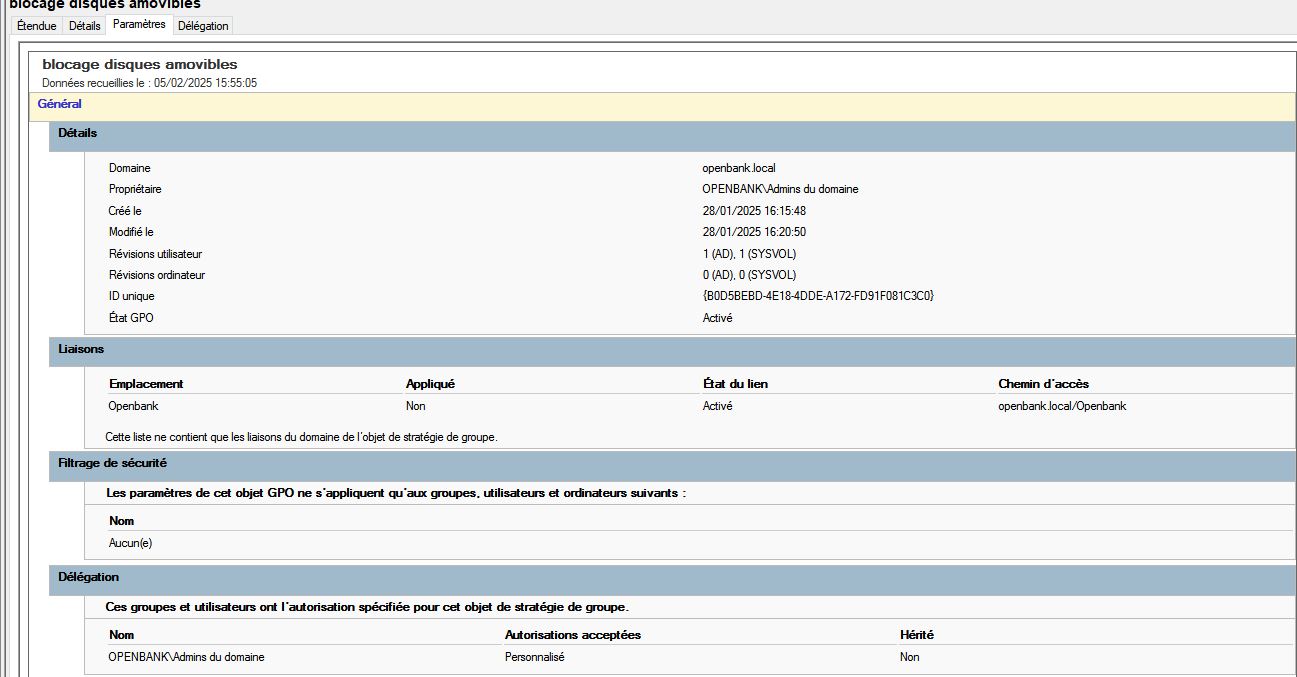Click the Autorisations acceptées column header
The height and width of the screenshot is (677, 1297).
[572, 635]
